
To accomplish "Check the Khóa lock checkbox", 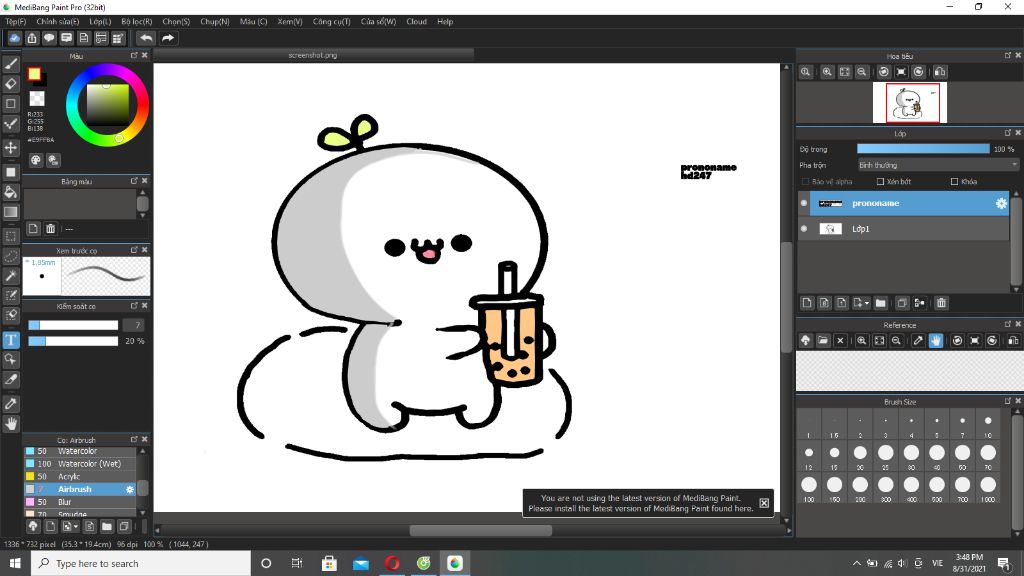I will click(x=955, y=182).
